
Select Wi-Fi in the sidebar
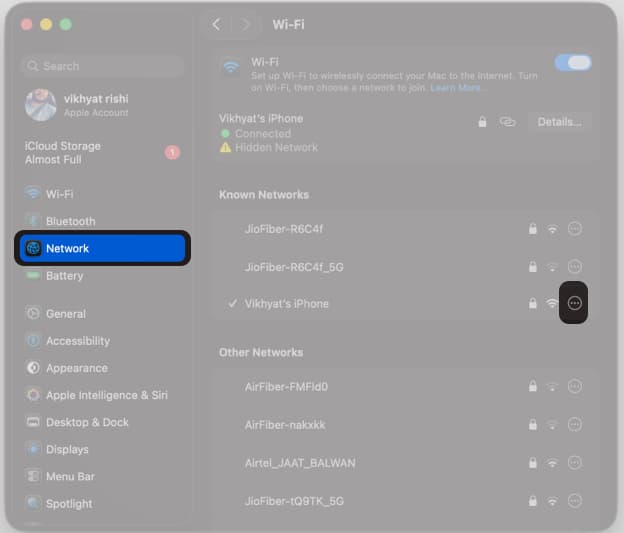pyautogui.click(x=102, y=194)
